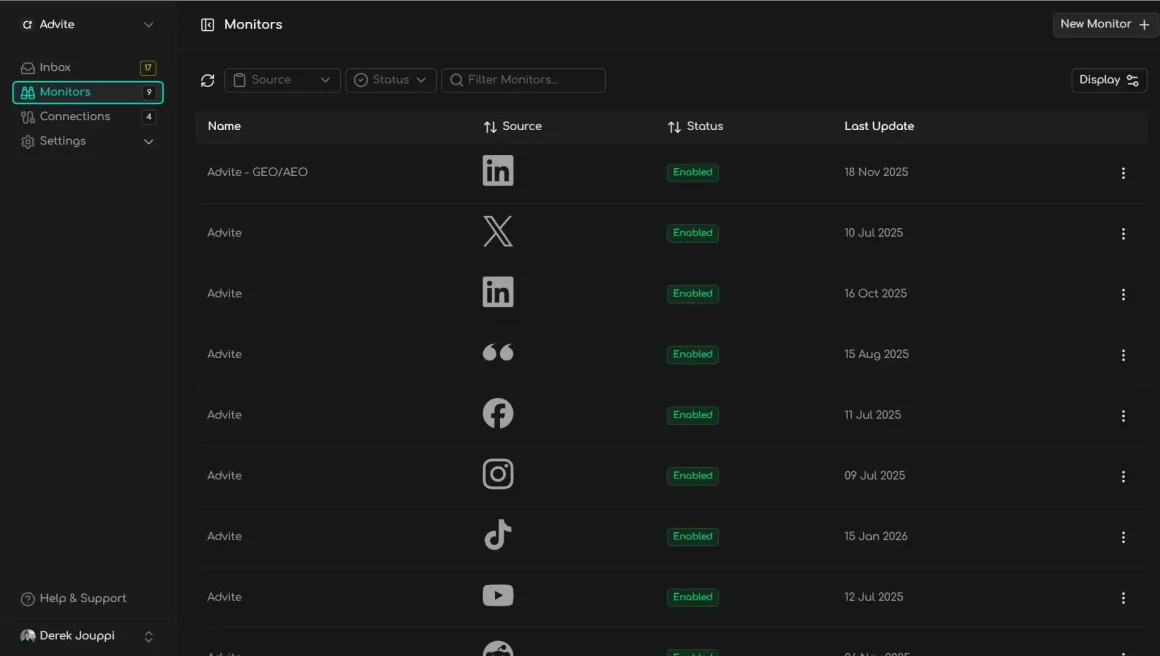Select the TikTok source icon

pos(498,535)
